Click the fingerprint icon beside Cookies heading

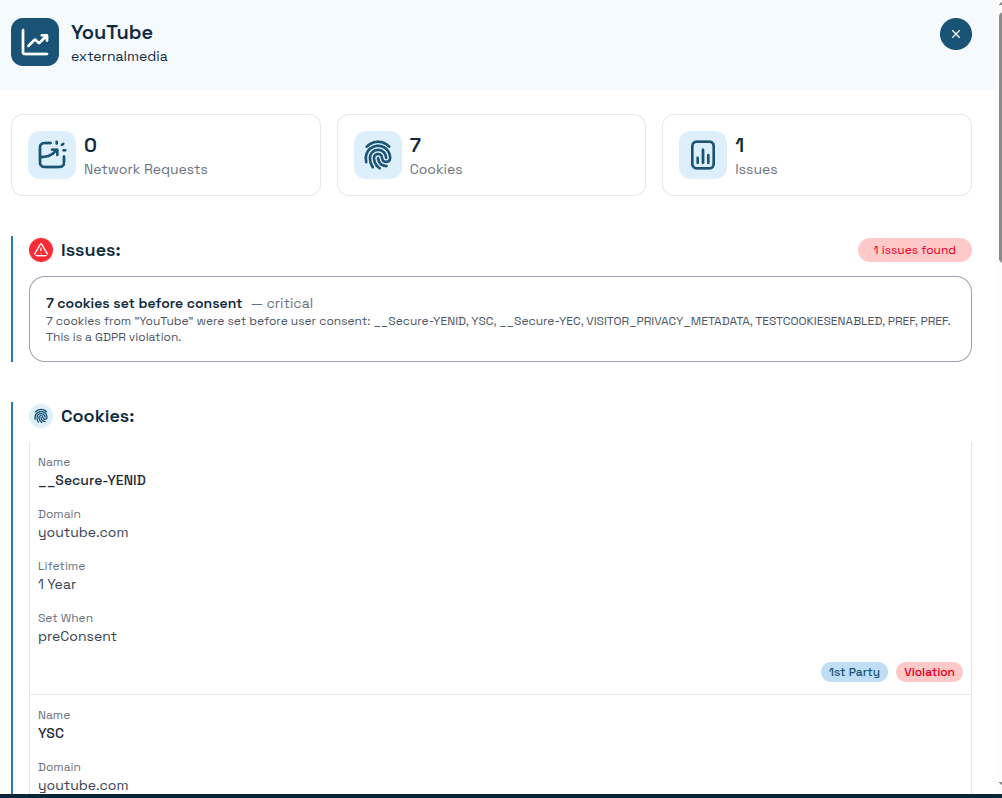click(41, 416)
